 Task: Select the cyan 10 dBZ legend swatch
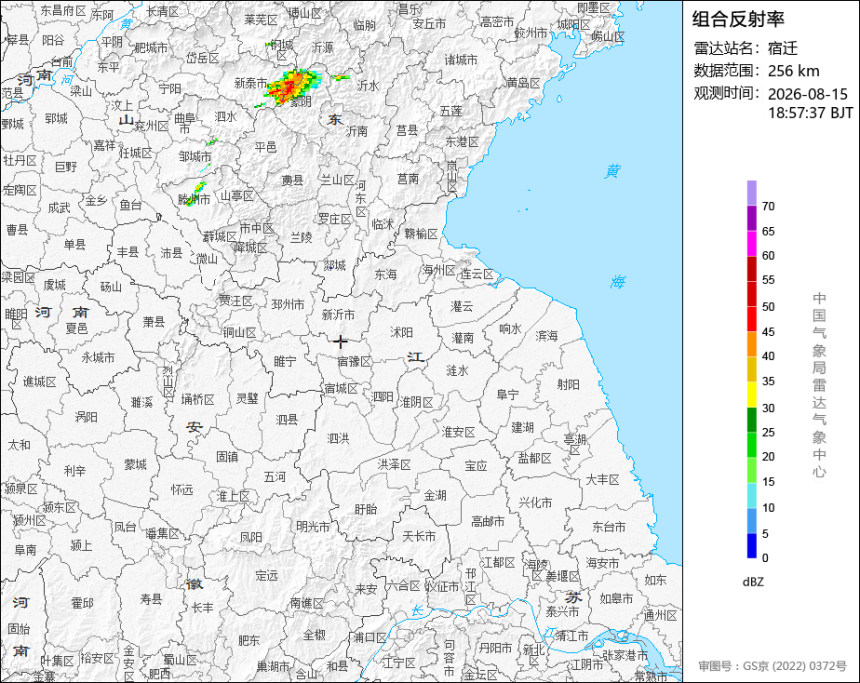tap(751, 495)
